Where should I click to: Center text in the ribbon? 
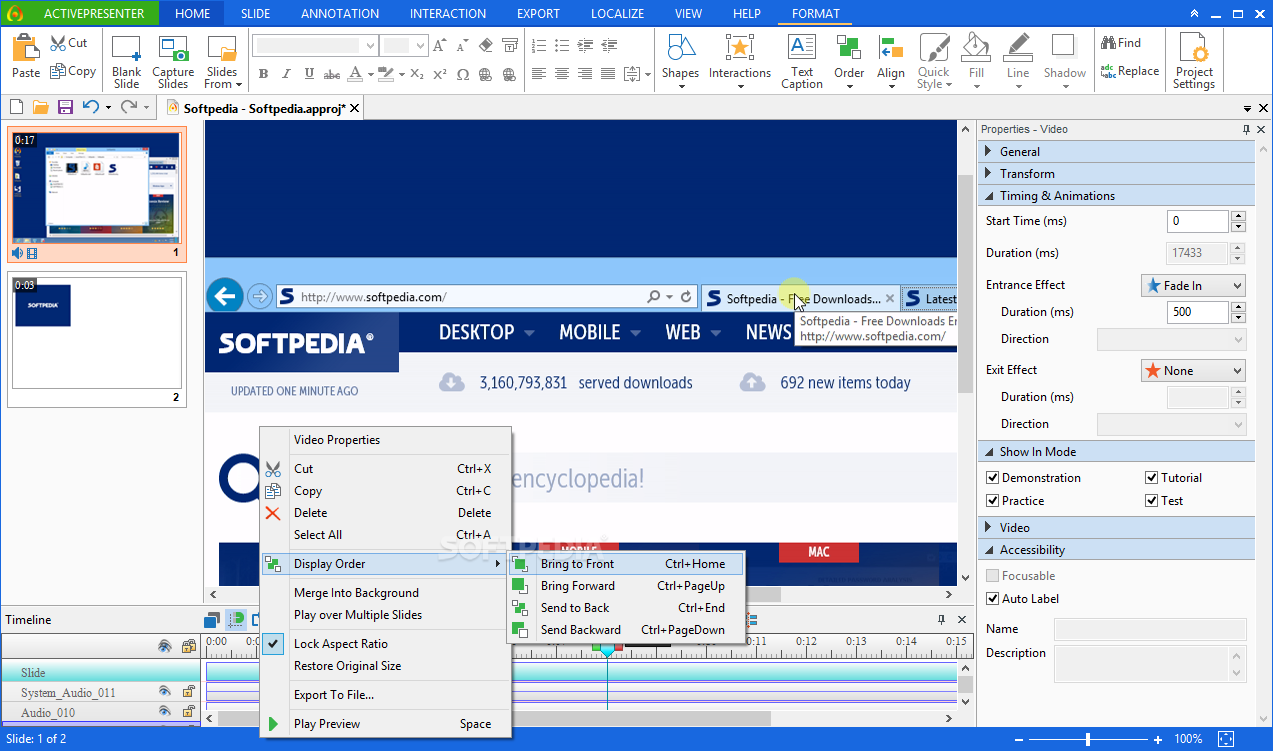[562, 74]
